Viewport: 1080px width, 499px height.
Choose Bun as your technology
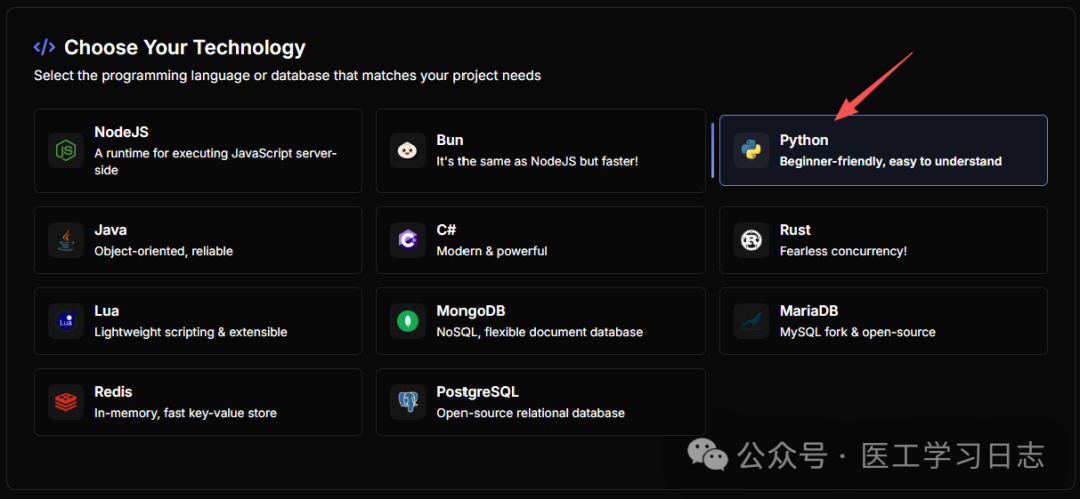pos(540,151)
